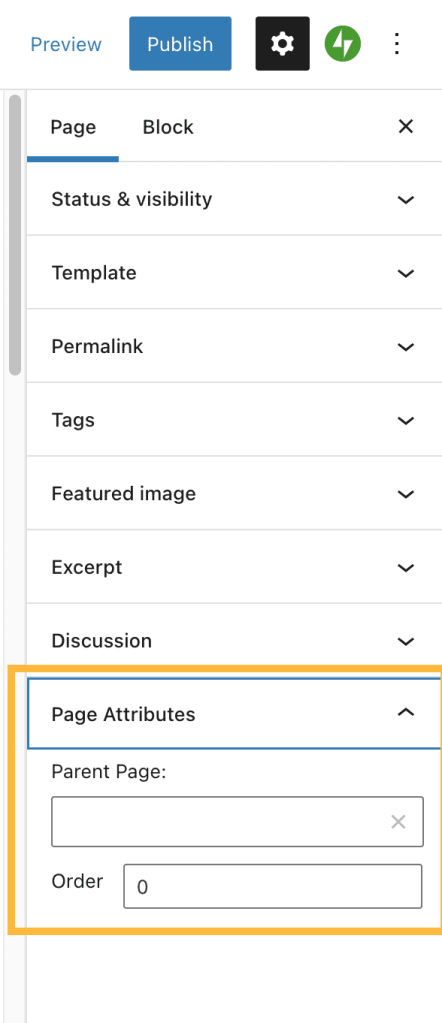Open the three-dot options menu
Screen dimensions: 442x1023
pos(397,44)
